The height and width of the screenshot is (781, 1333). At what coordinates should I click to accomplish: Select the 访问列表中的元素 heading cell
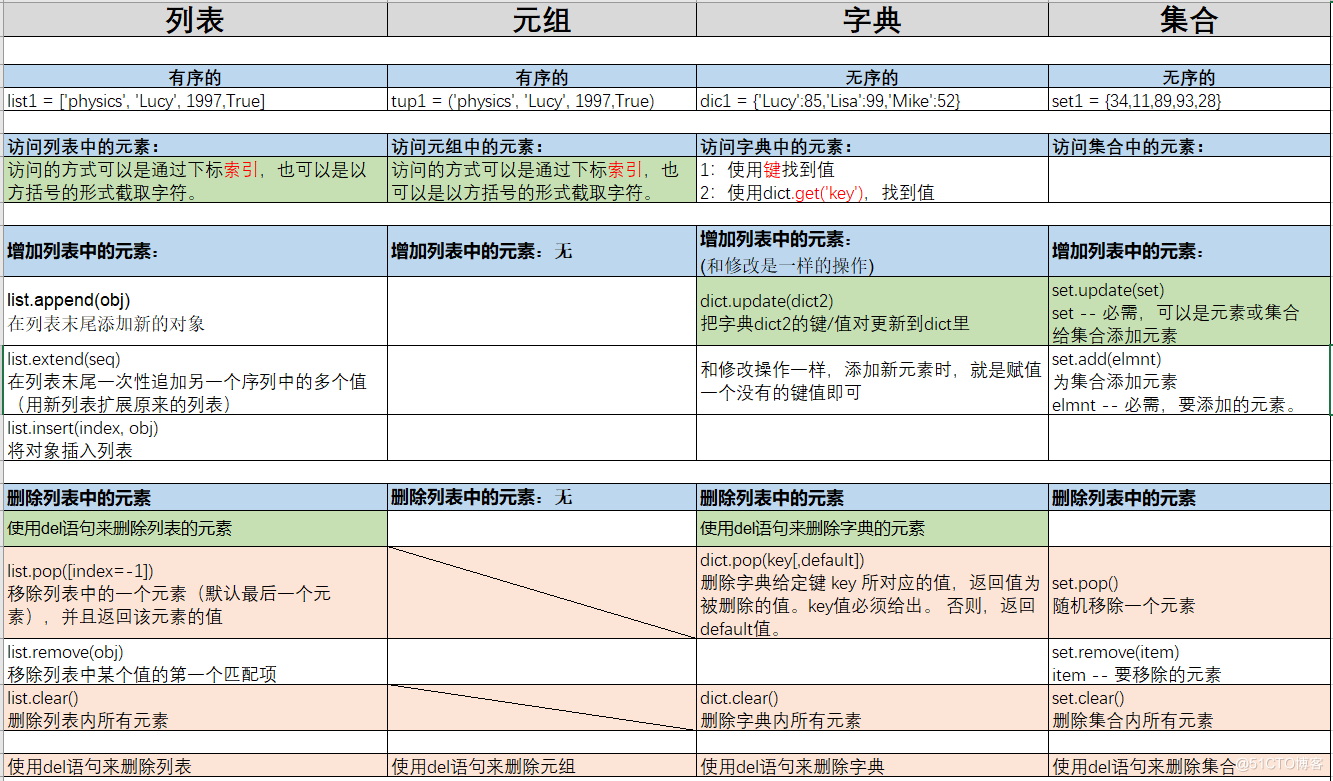coord(195,146)
